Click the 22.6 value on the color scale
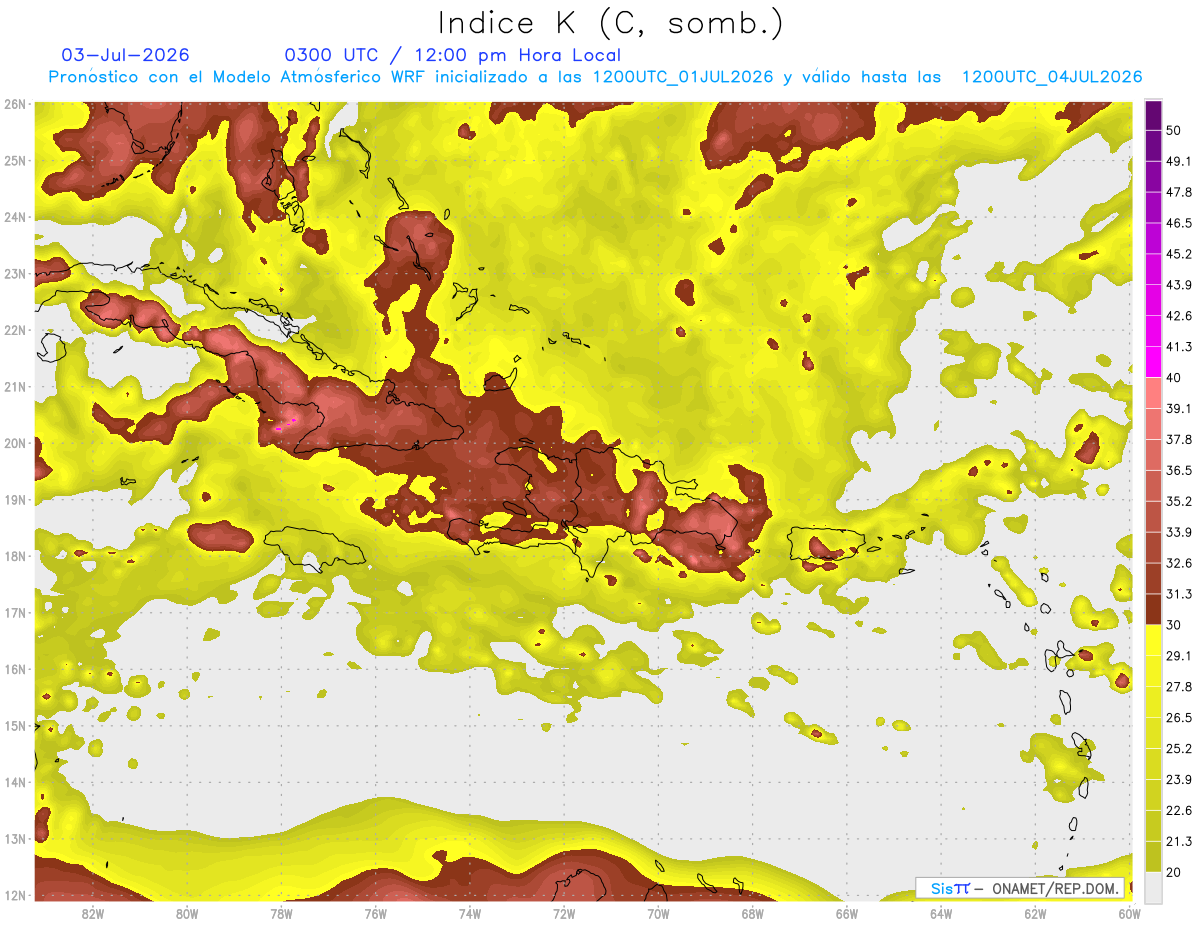The height and width of the screenshot is (927, 1200). (x=1179, y=811)
